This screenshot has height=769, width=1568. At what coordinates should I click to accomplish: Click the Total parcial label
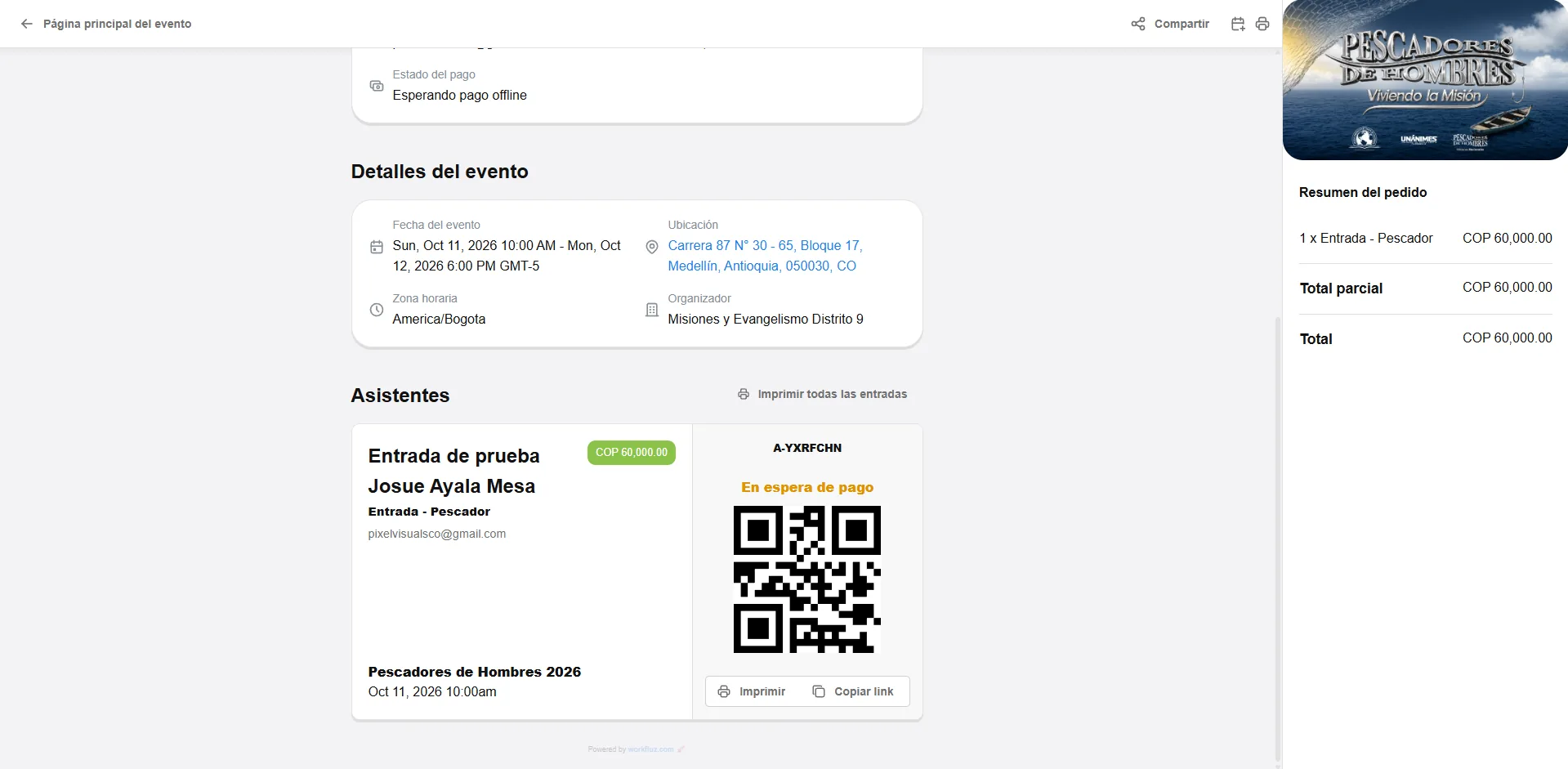(x=1342, y=288)
